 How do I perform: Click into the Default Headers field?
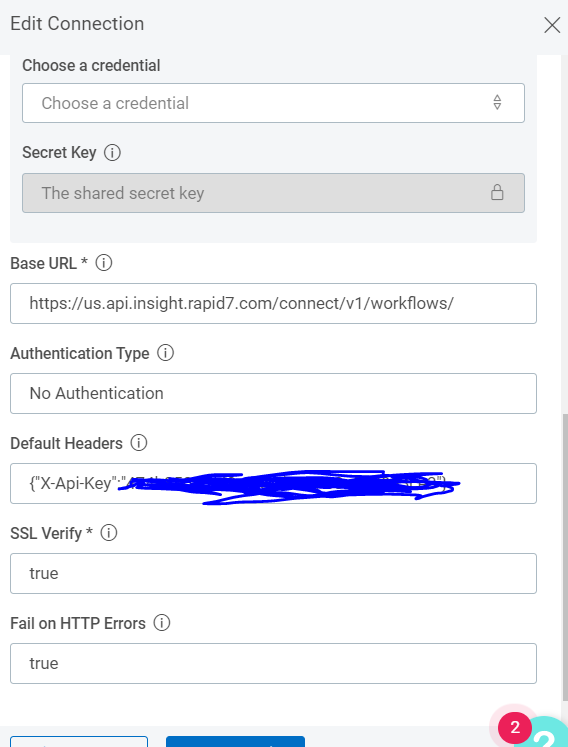point(273,484)
